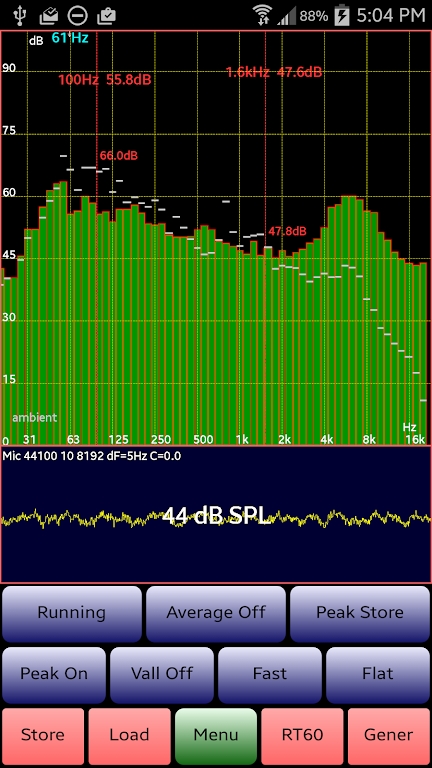
Task: Open the Gener signal generator
Action: [x=389, y=735]
